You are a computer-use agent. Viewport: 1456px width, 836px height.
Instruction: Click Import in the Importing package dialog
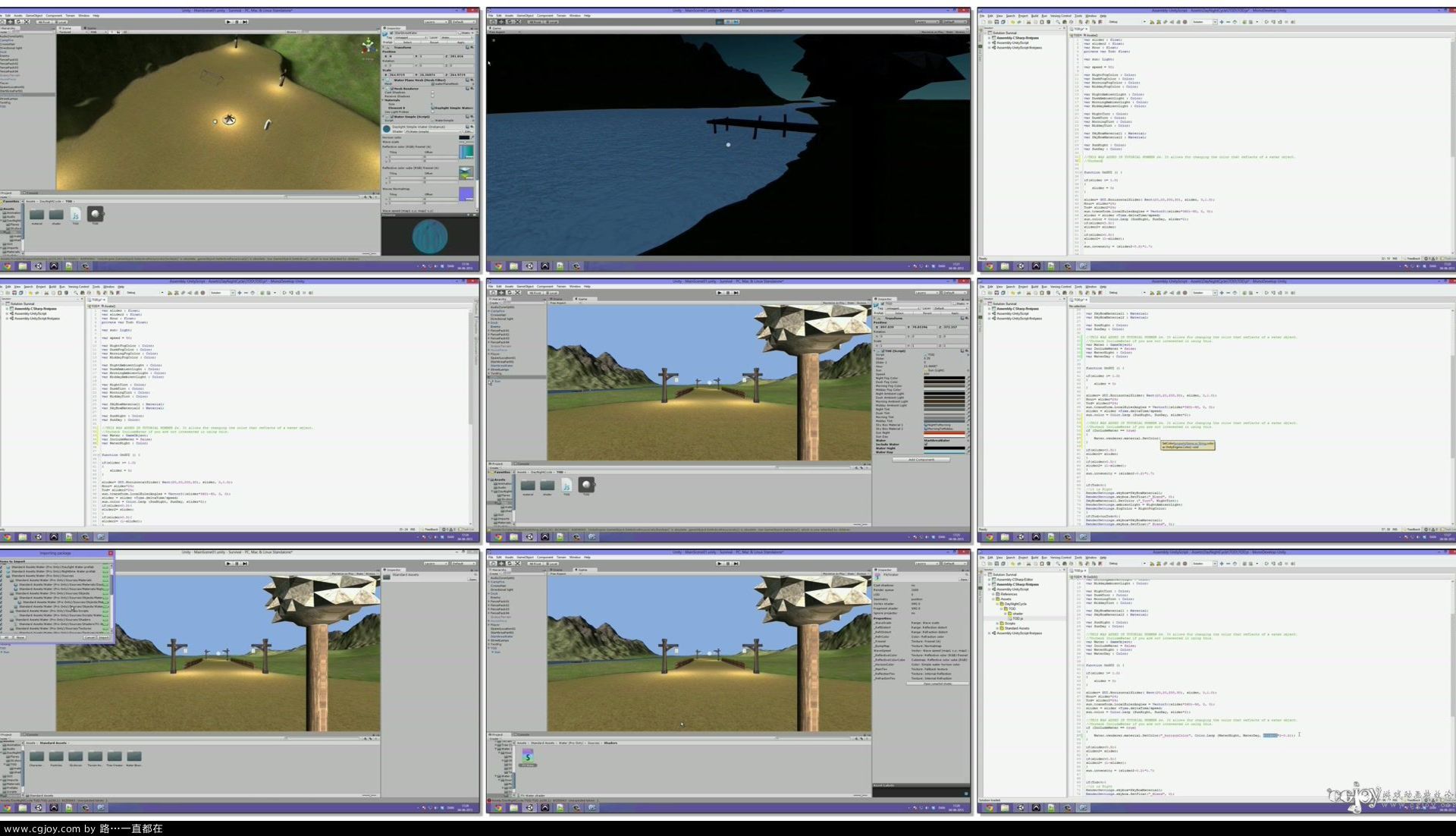(x=103, y=637)
